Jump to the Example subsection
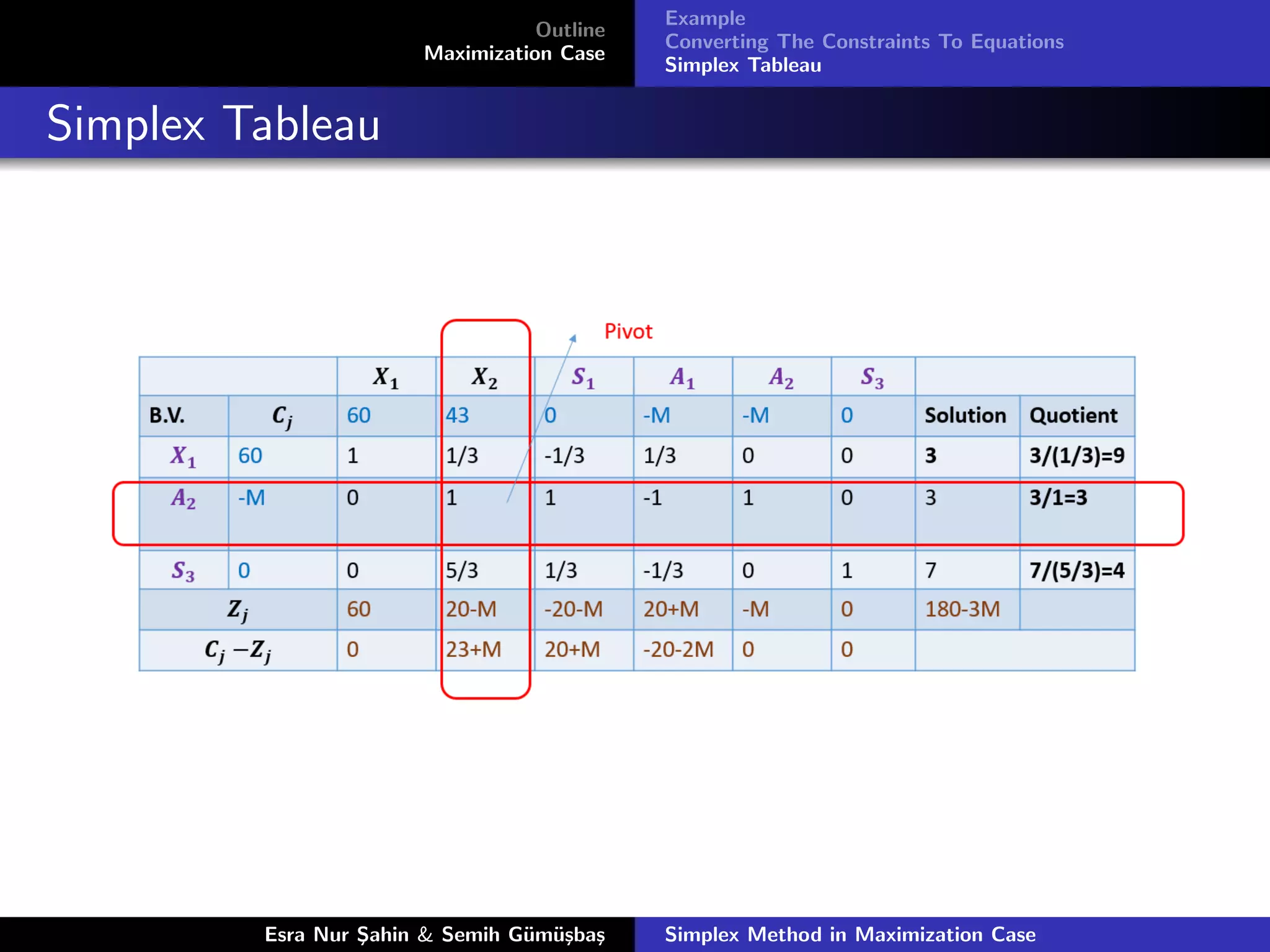Screen dimensions: 1270x952 pos(705,18)
